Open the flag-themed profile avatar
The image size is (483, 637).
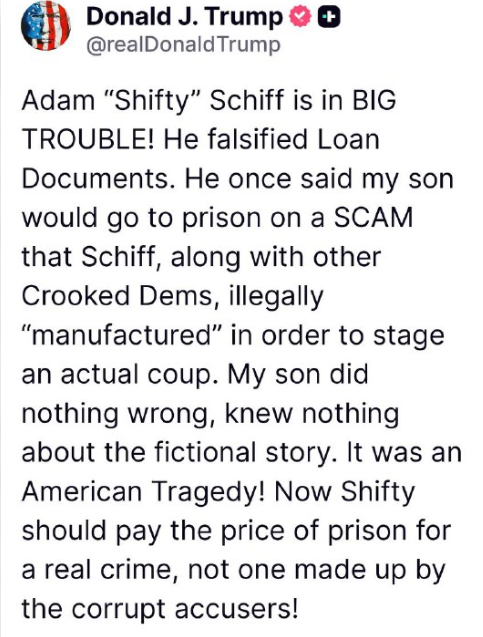[x=45, y=25]
